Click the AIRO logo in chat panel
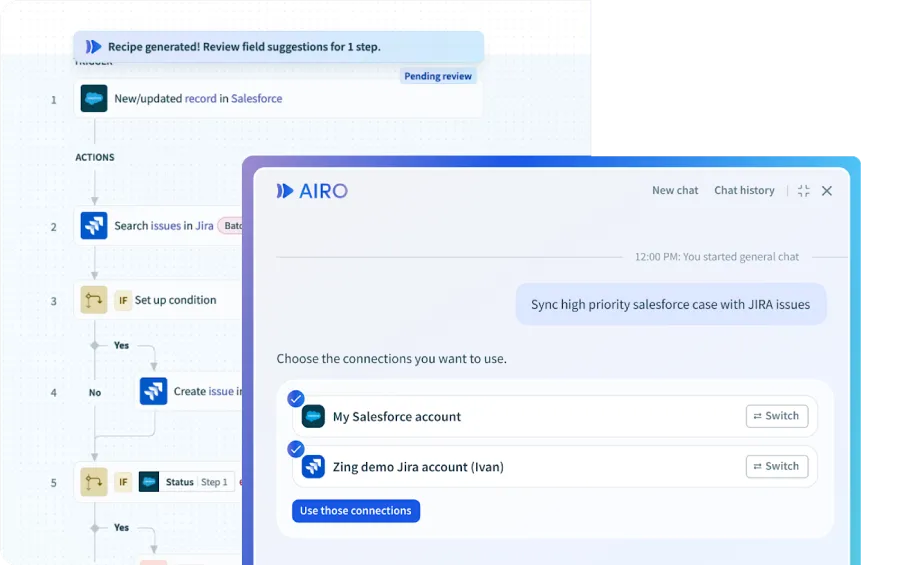 (312, 191)
